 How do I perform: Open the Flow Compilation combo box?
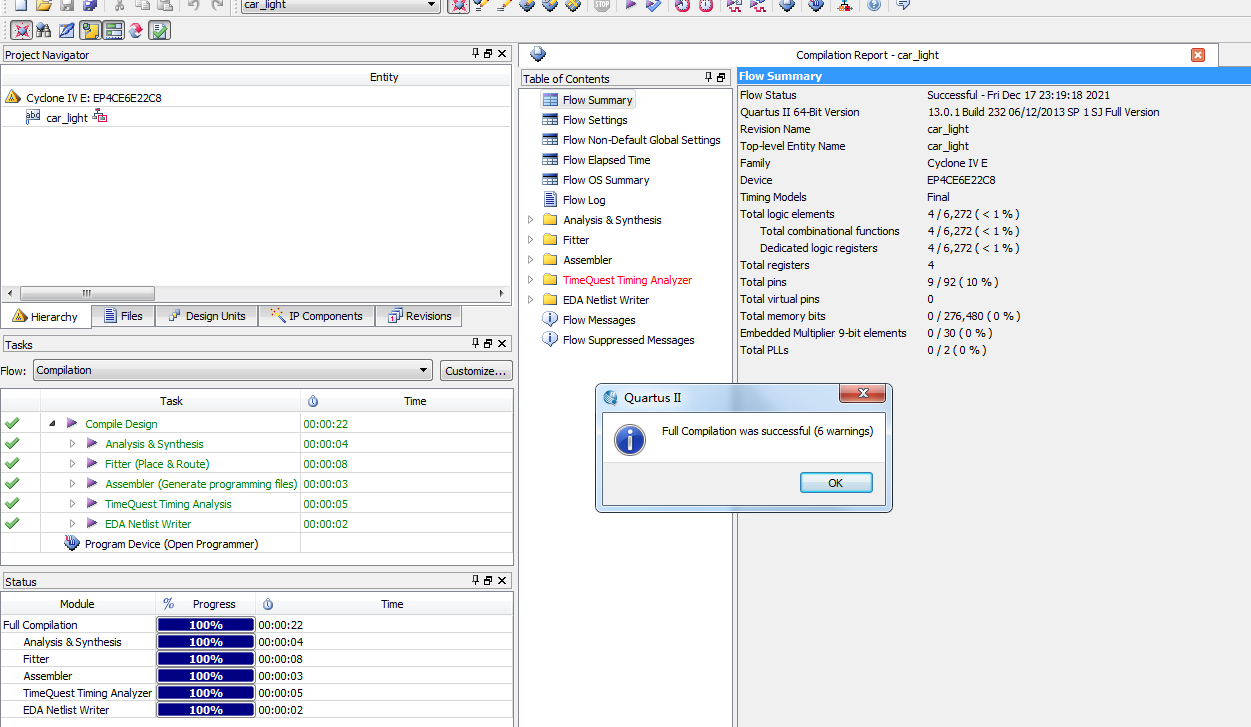click(x=233, y=370)
